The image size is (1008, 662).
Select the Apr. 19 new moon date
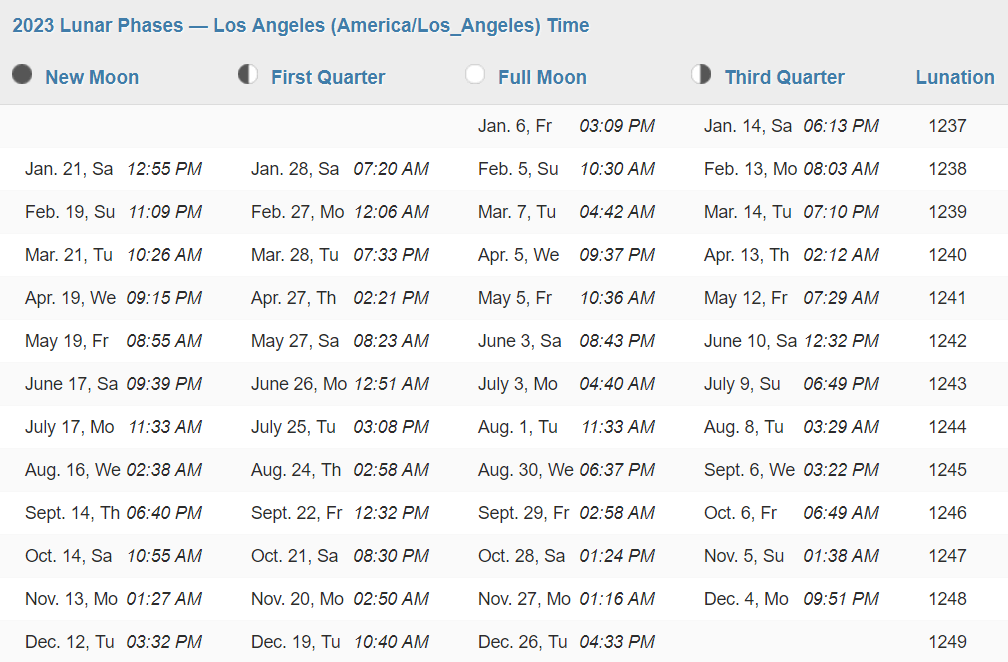(x=70, y=298)
